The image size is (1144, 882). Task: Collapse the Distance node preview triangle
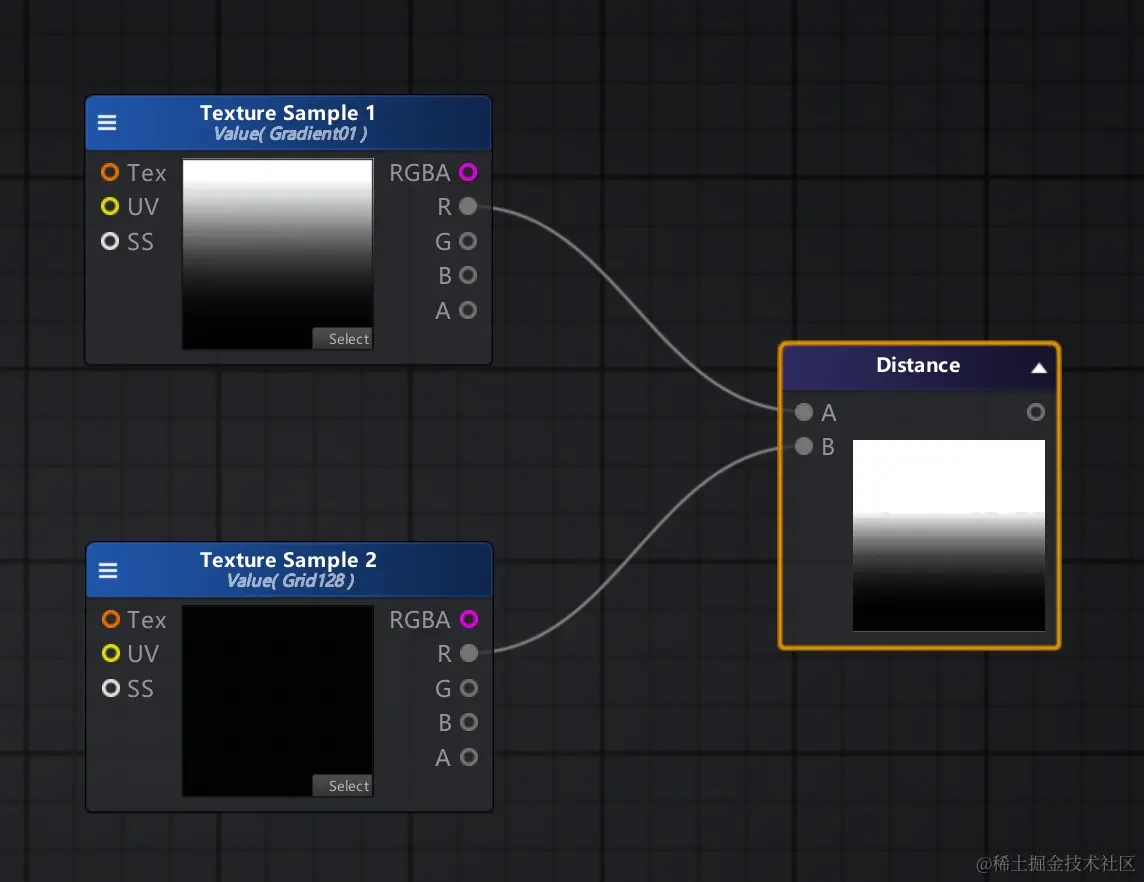[1039, 368]
